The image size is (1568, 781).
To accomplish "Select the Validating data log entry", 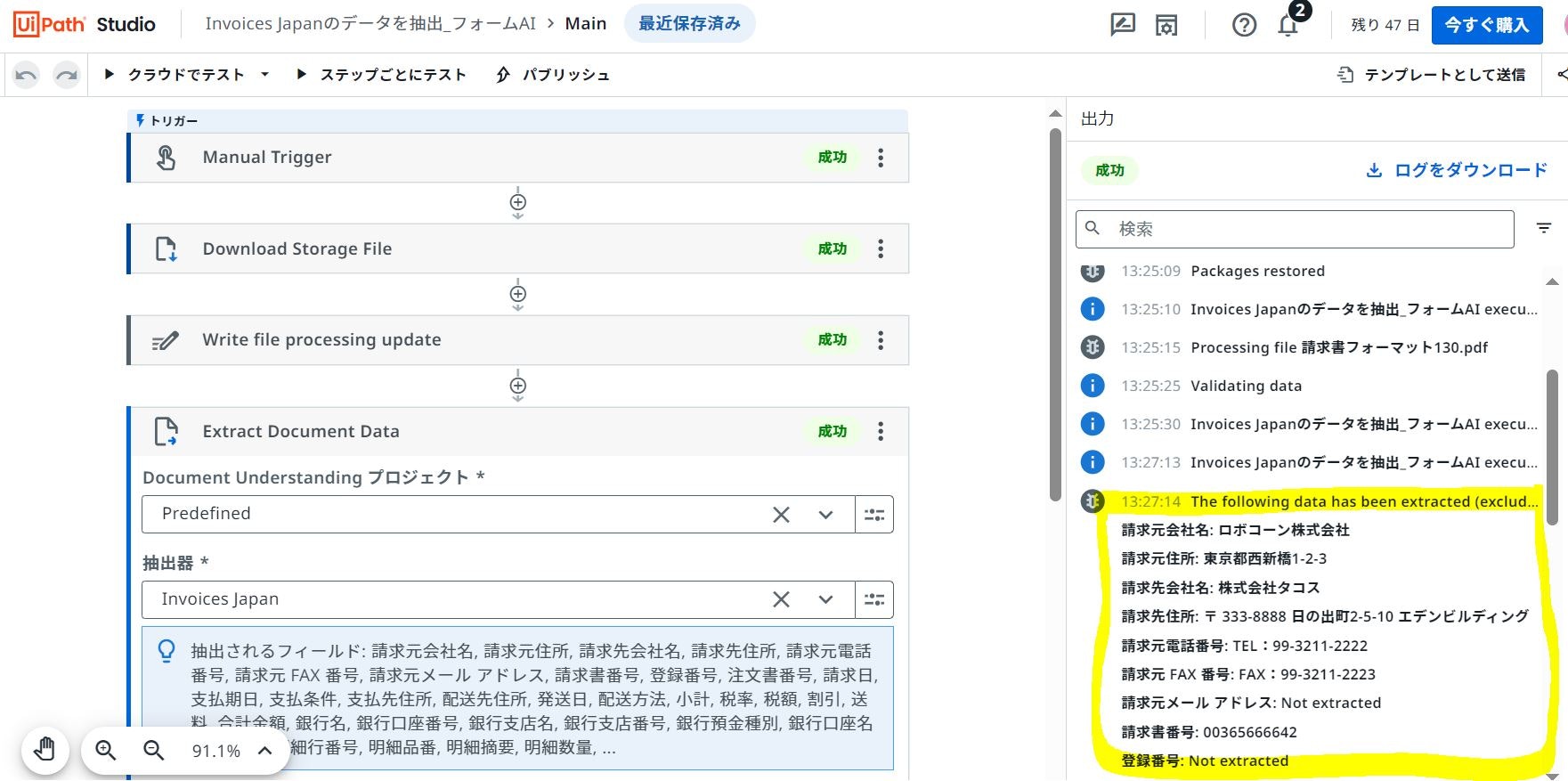I will [1309, 386].
